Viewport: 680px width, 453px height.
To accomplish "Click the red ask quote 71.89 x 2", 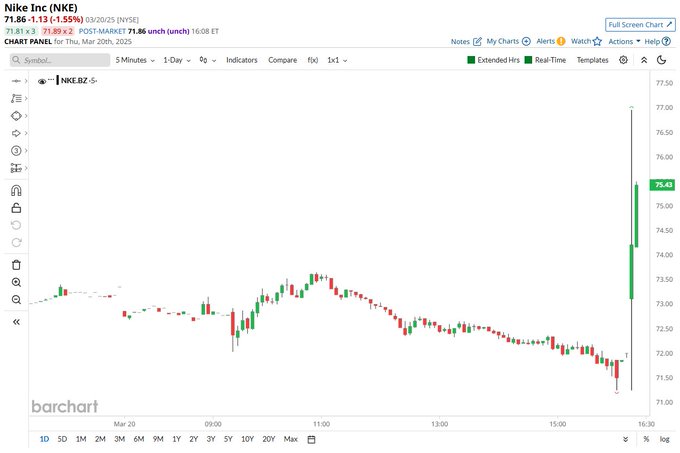I will 58,31.
